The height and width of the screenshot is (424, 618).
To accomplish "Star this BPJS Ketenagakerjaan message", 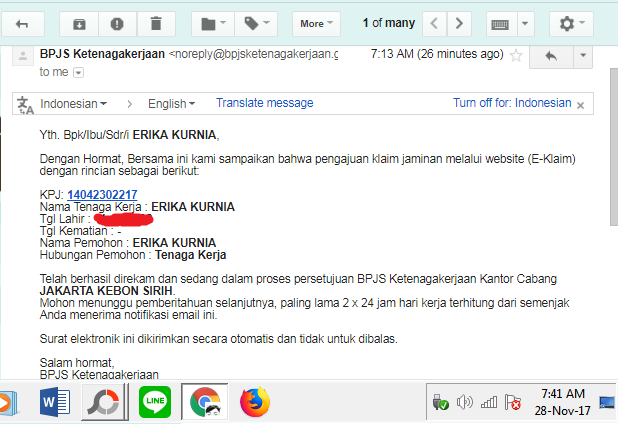I will [516, 56].
